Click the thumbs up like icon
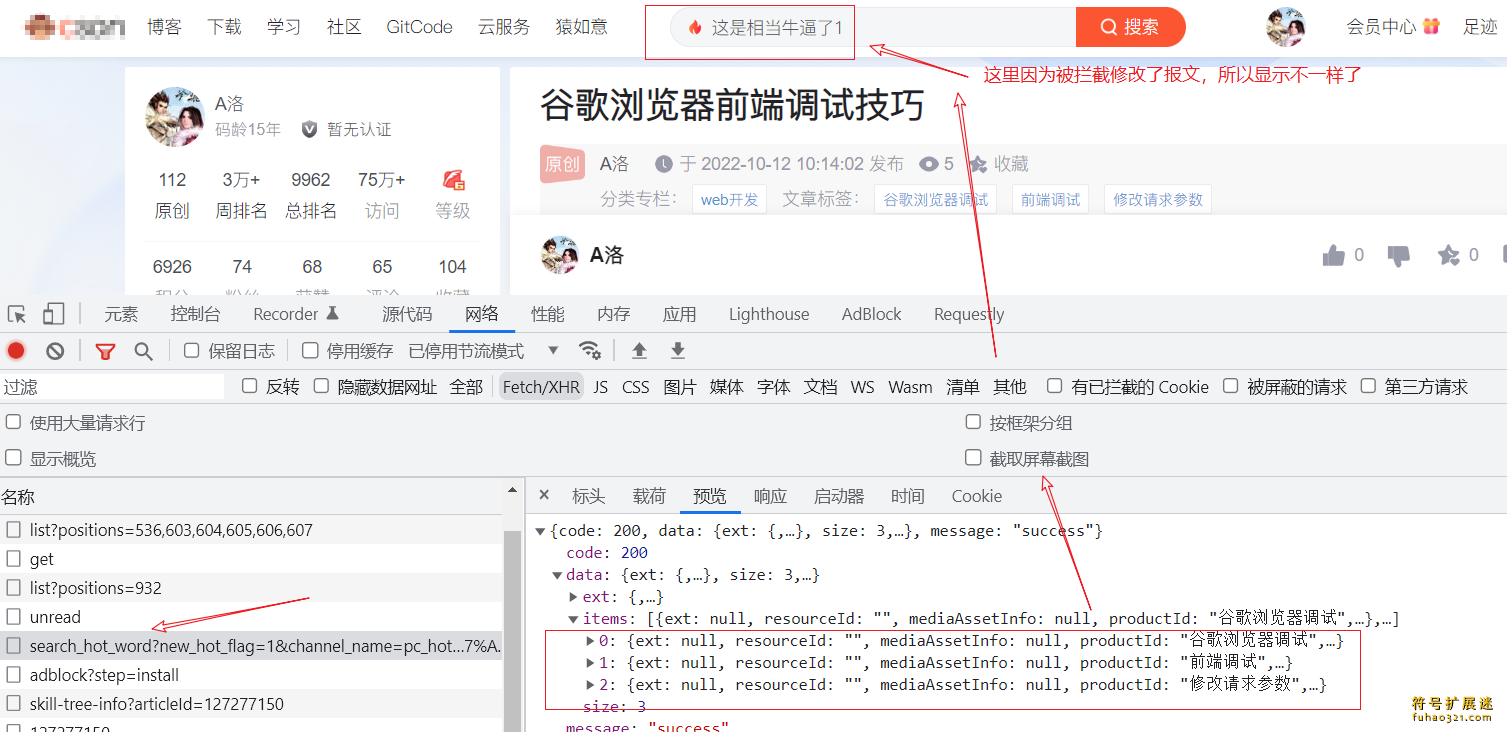Viewport: 1507px width, 732px height. pos(1334,256)
